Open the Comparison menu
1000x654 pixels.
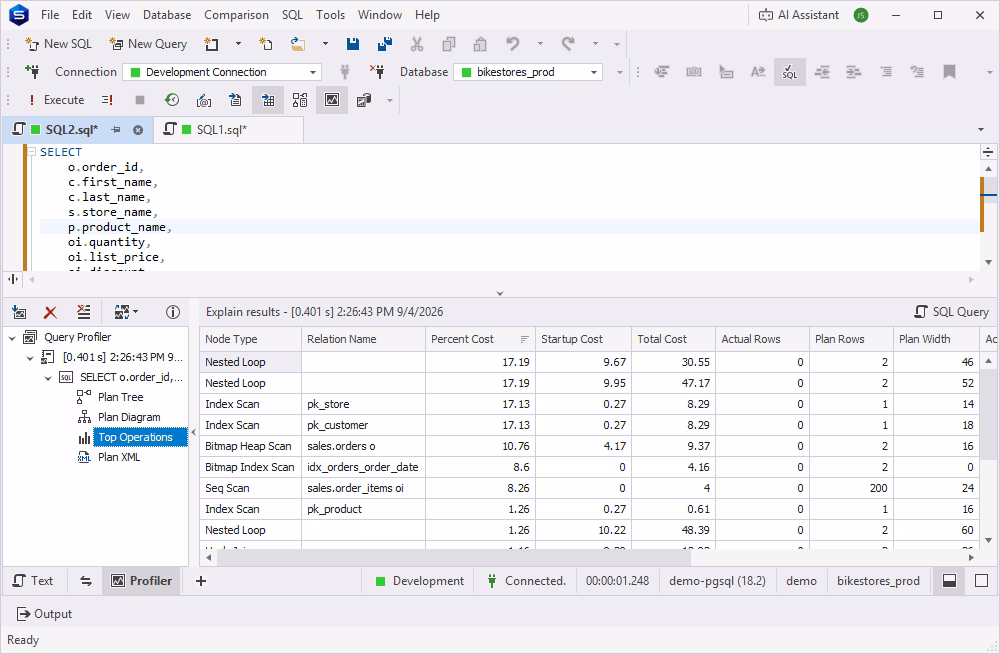tap(236, 15)
